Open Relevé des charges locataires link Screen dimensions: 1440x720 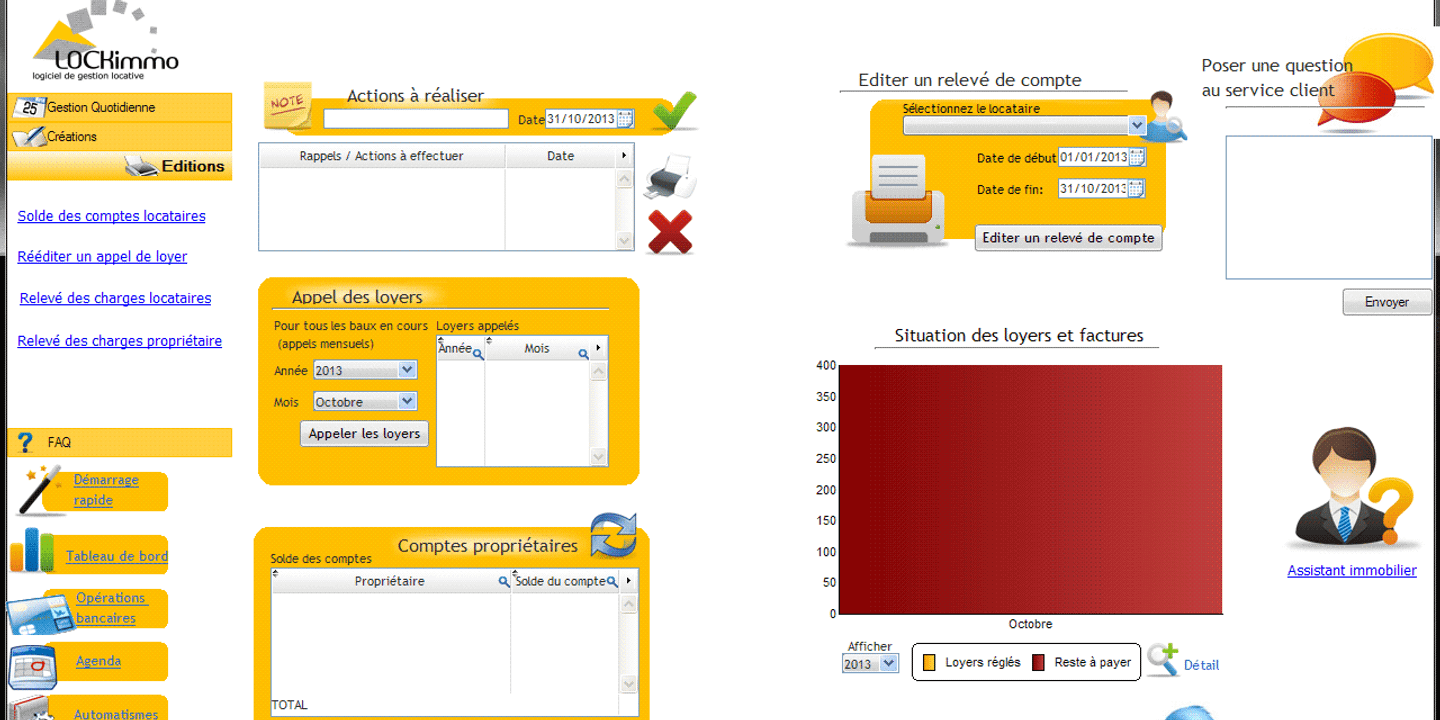point(115,298)
